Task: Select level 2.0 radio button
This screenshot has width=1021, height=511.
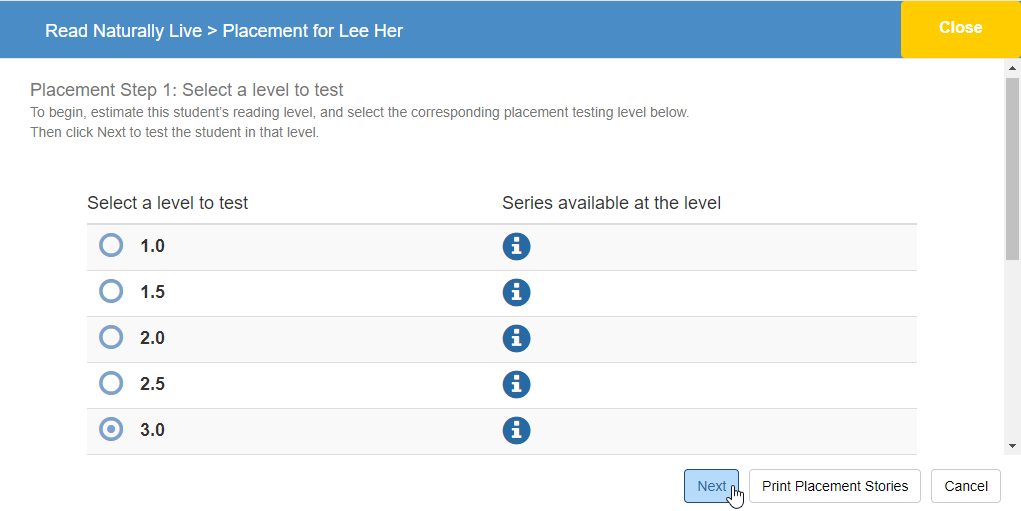Action: pyautogui.click(x=111, y=338)
